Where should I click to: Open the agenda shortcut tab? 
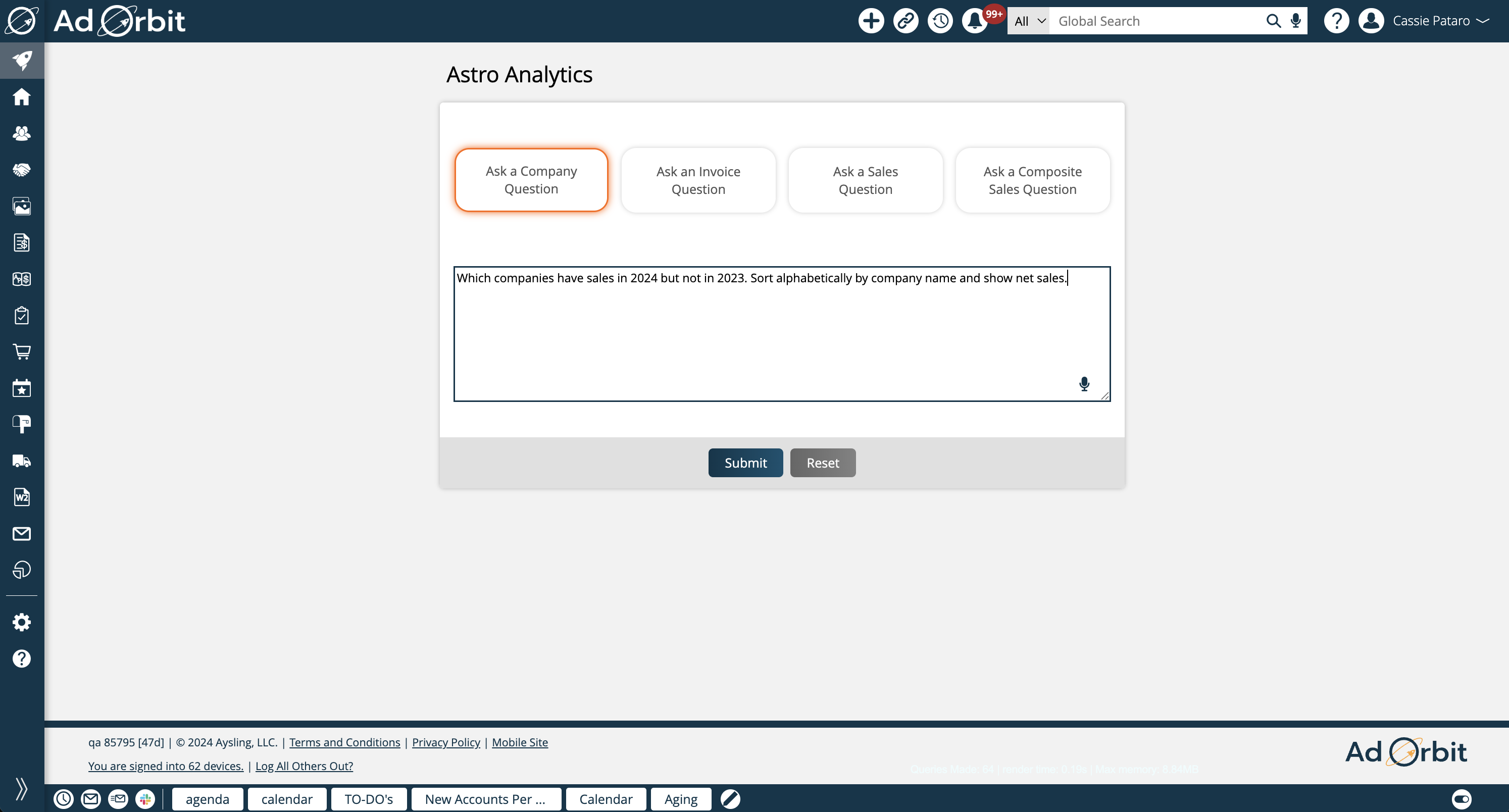coord(208,799)
